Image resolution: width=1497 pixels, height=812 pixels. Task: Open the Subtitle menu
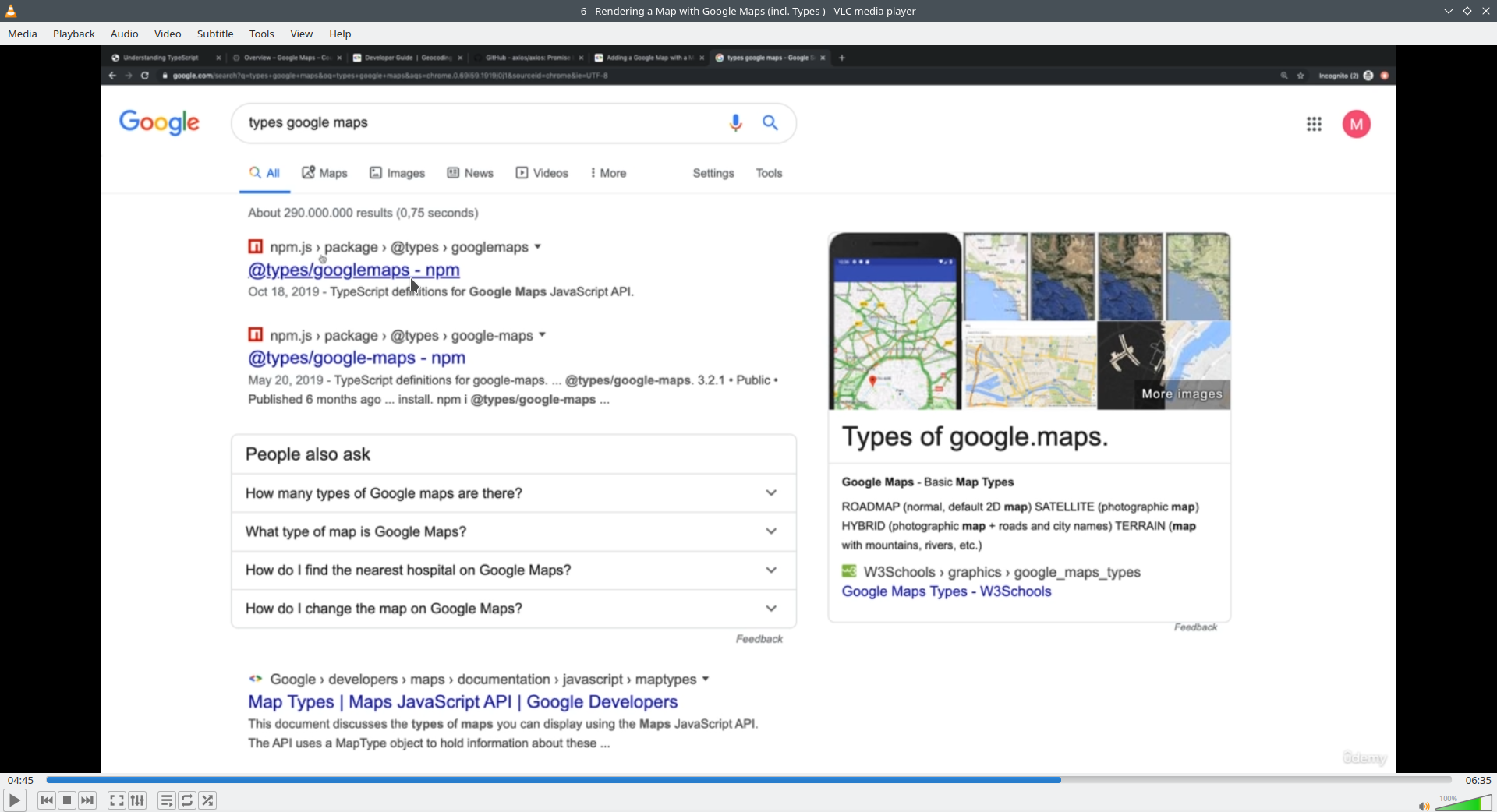coord(215,34)
